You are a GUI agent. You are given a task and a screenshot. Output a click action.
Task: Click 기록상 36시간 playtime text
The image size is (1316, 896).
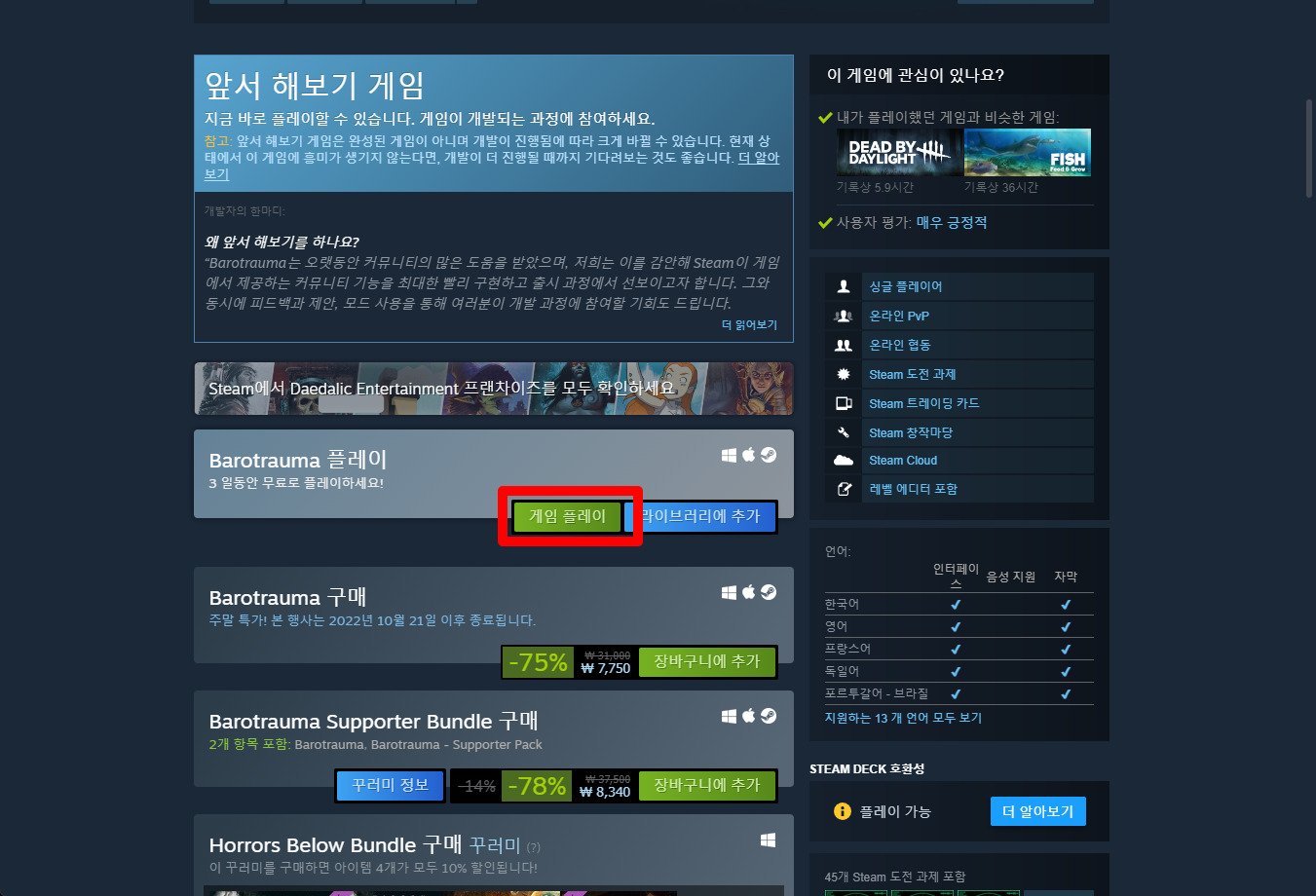[1001, 187]
